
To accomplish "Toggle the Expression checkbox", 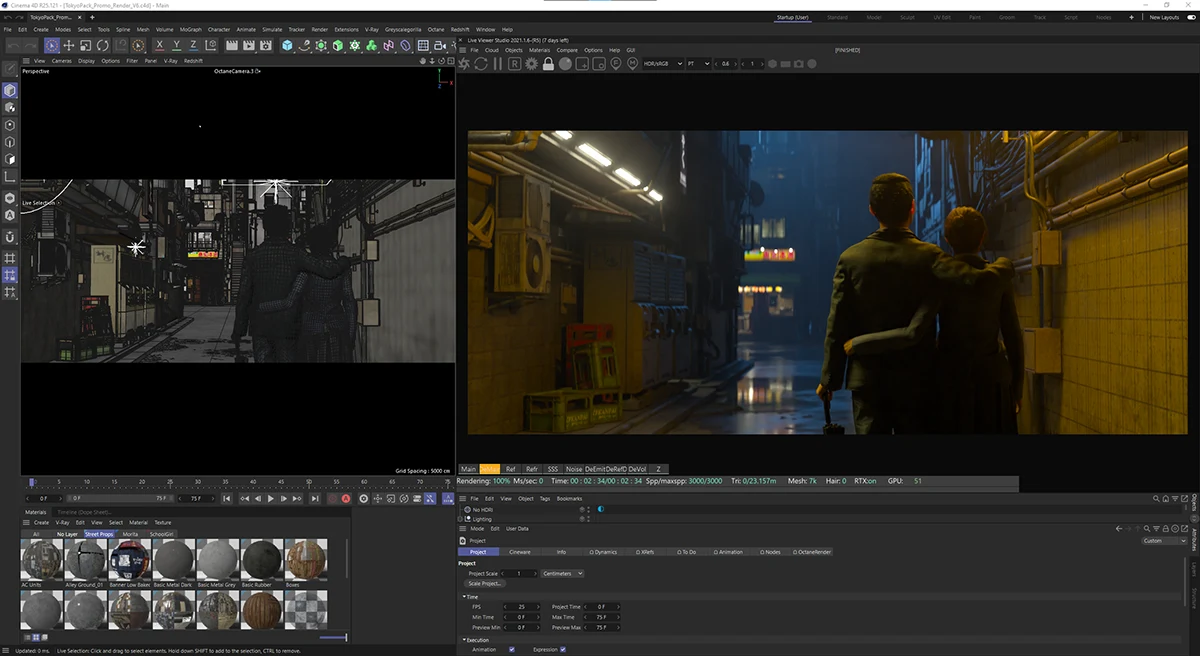I will (x=563, y=649).
